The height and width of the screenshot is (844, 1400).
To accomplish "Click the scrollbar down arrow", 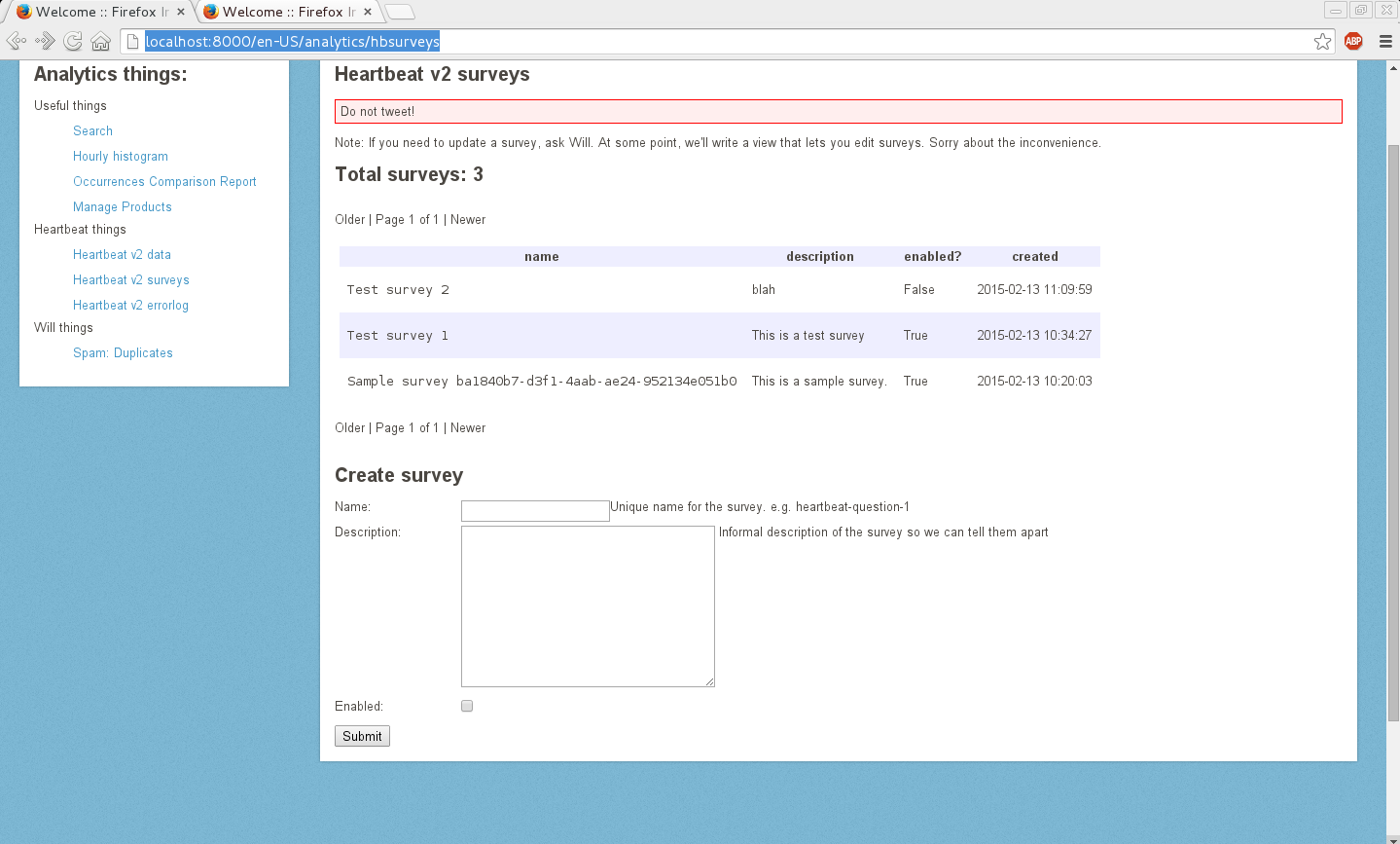I will pos(1393,838).
